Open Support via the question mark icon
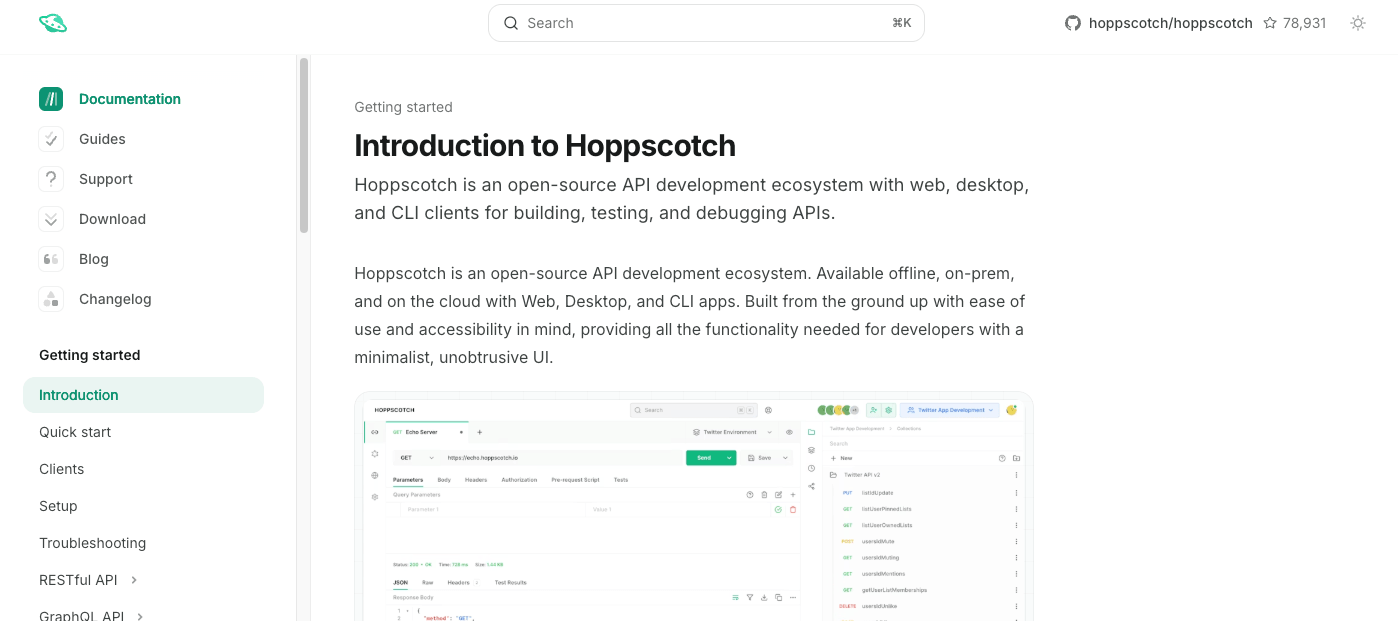This screenshot has width=1398, height=621. click(x=51, y=179)
